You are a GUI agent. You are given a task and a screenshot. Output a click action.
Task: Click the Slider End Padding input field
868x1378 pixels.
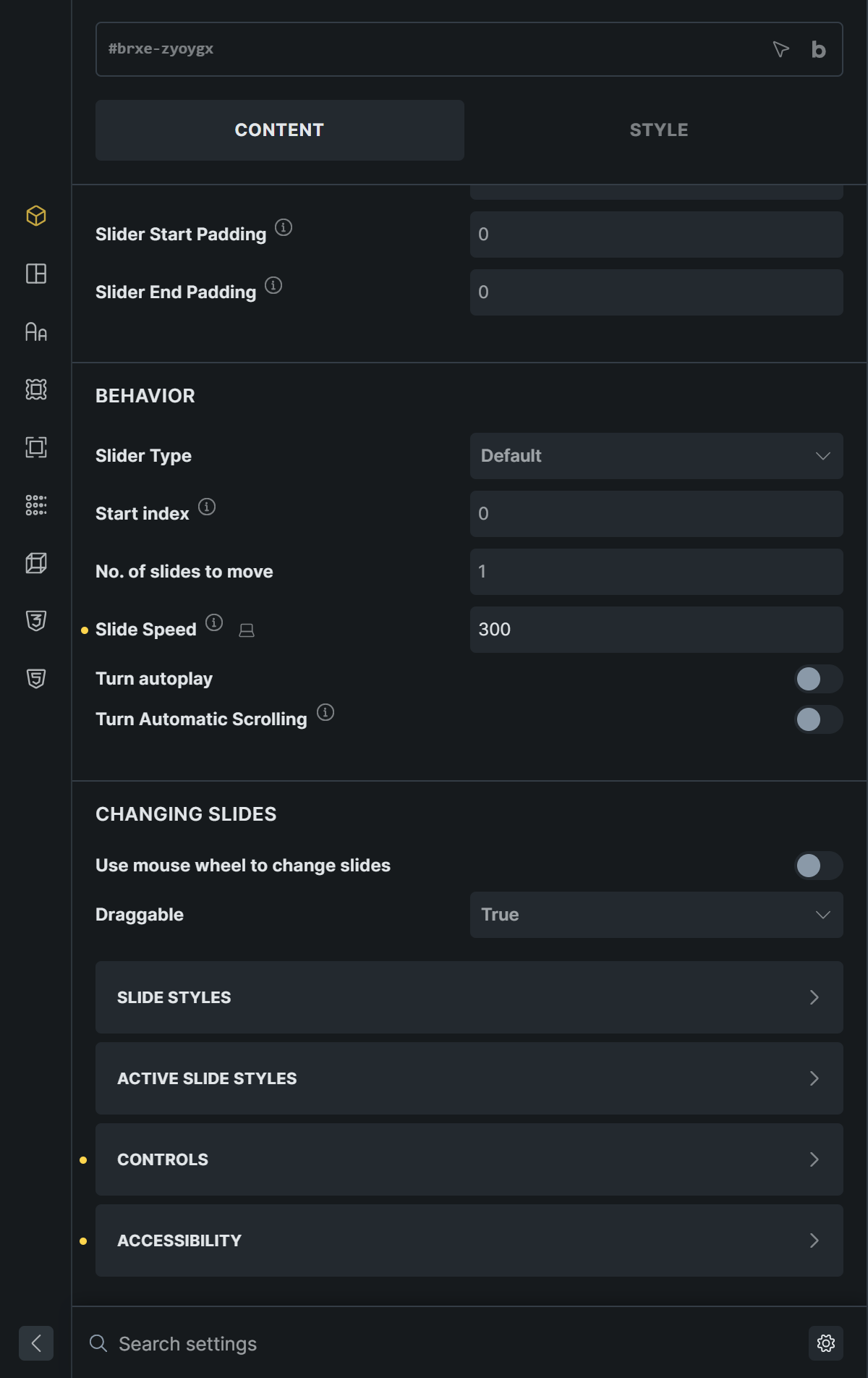coord(657,292)
